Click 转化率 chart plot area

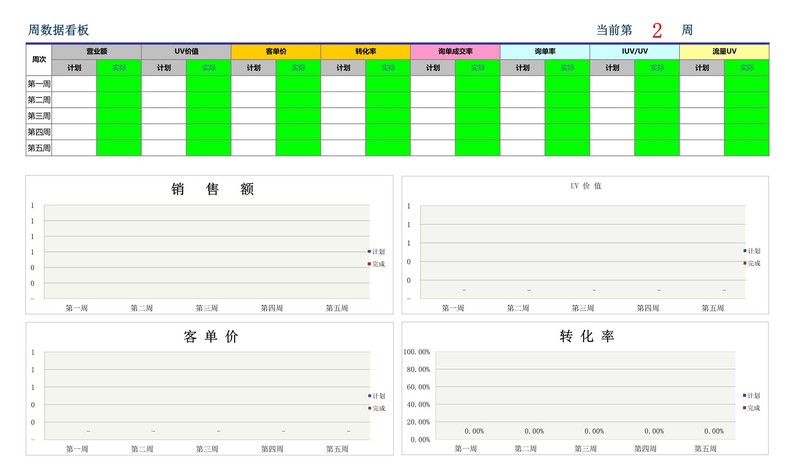(585, 395)
